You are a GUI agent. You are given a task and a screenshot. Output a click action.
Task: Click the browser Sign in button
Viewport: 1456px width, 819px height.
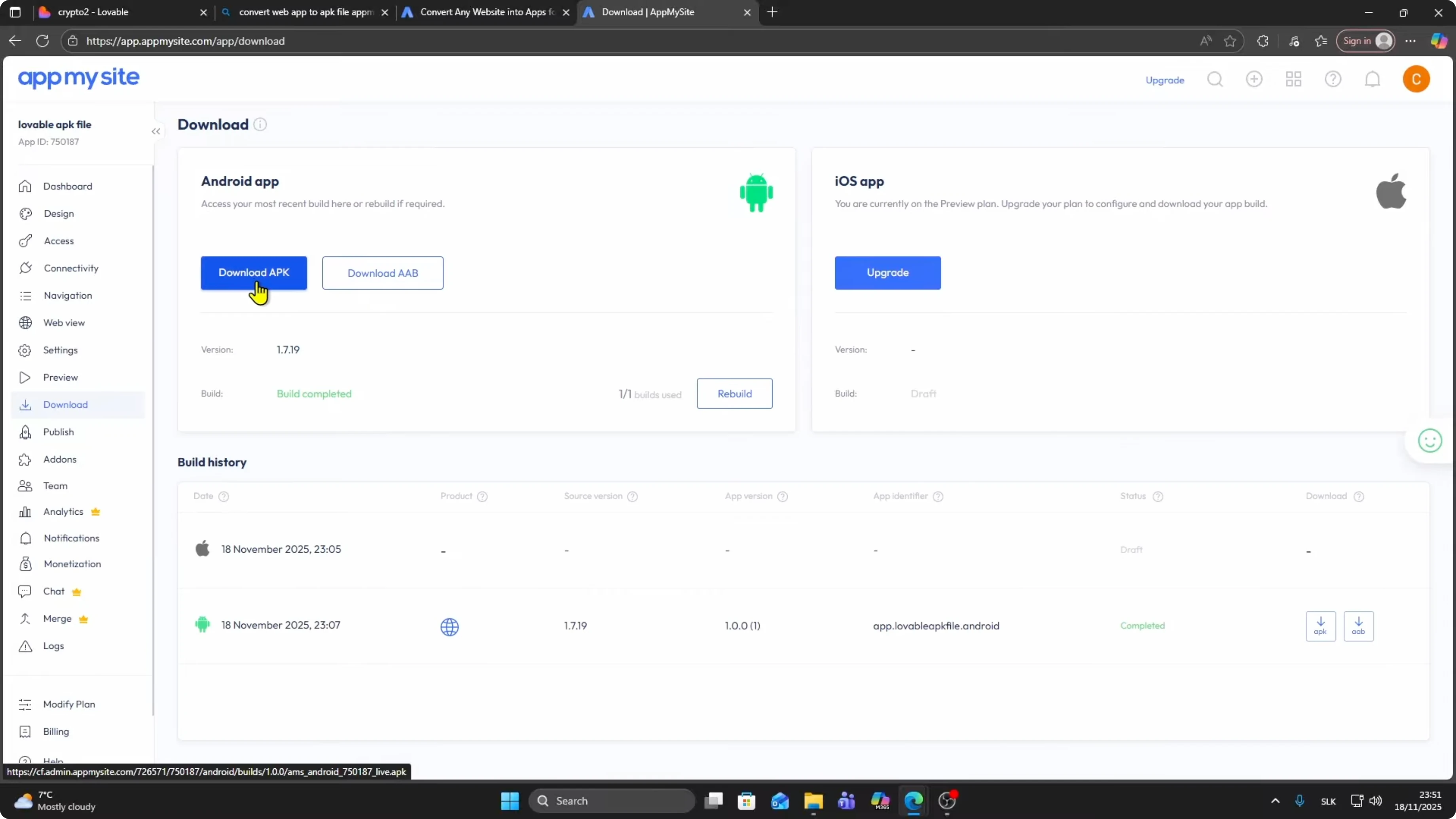[x=1365, y=41]
